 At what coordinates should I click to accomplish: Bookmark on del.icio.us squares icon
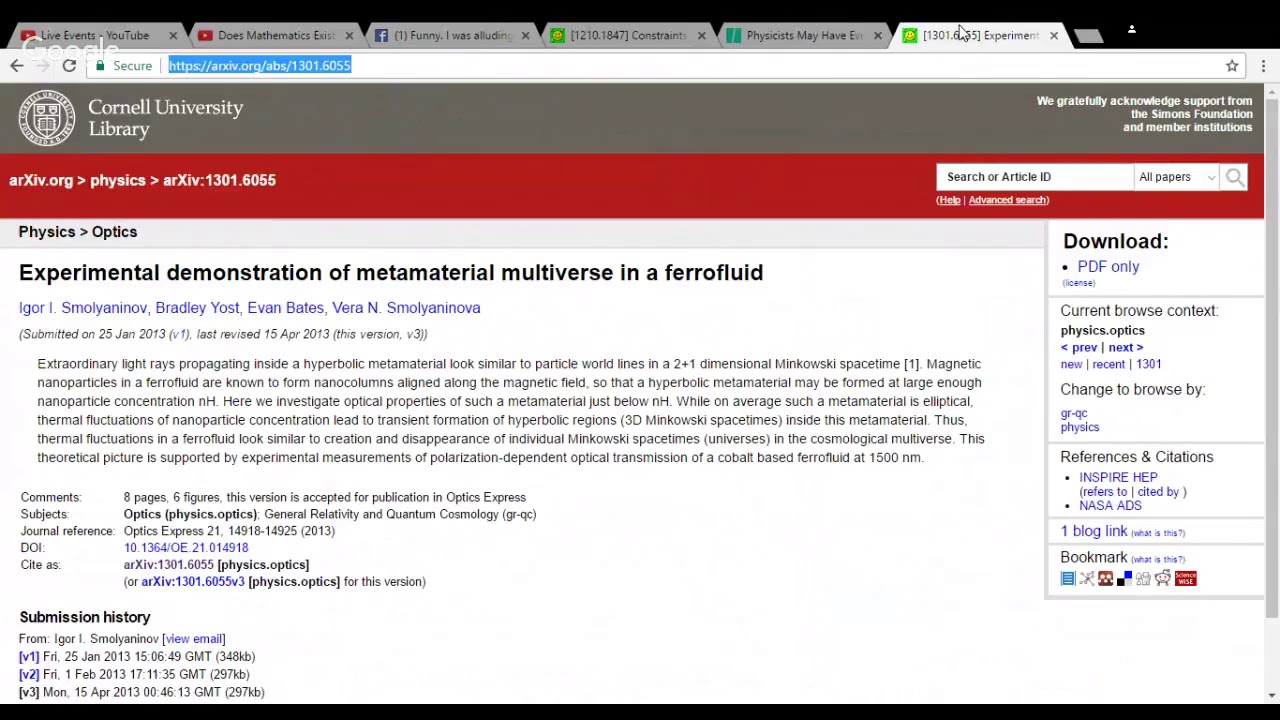click(x=1124, y=578)
